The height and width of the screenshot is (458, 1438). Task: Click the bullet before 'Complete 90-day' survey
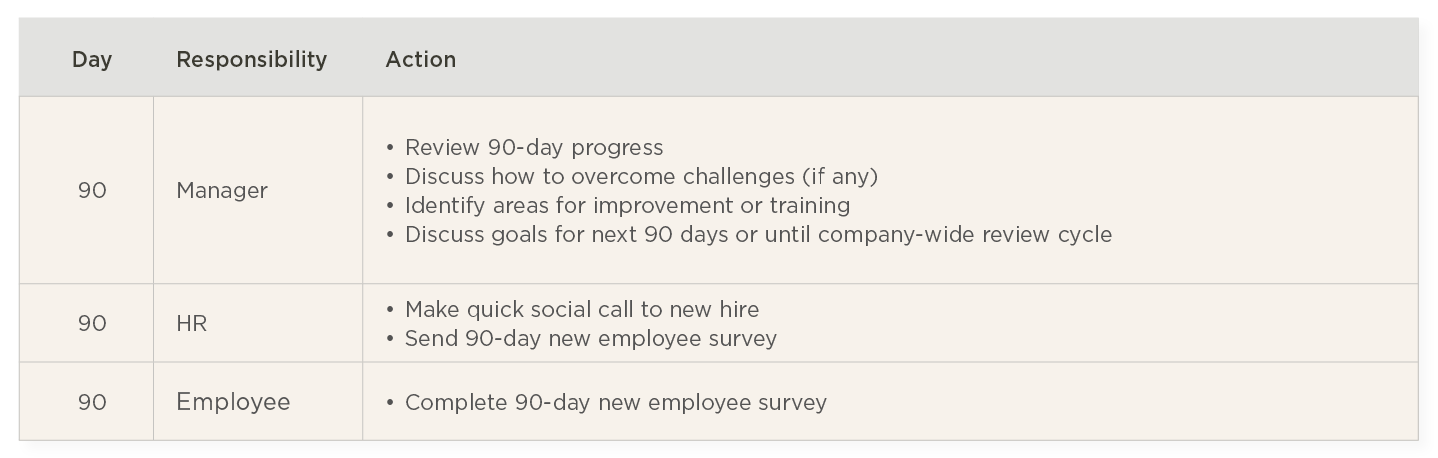click(390, 403)
